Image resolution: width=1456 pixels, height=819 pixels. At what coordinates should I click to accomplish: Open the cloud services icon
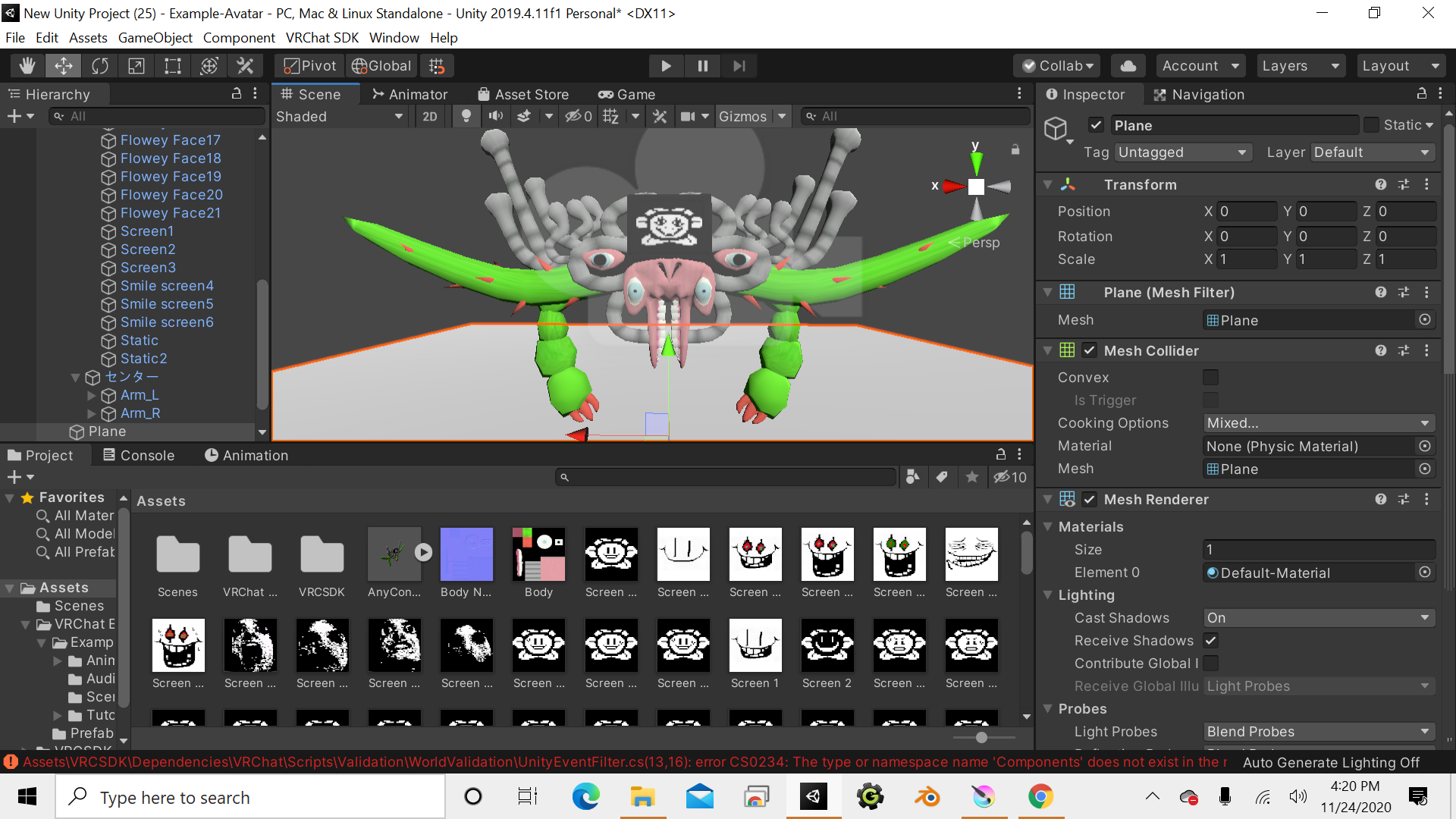[x=1128, y=66]
